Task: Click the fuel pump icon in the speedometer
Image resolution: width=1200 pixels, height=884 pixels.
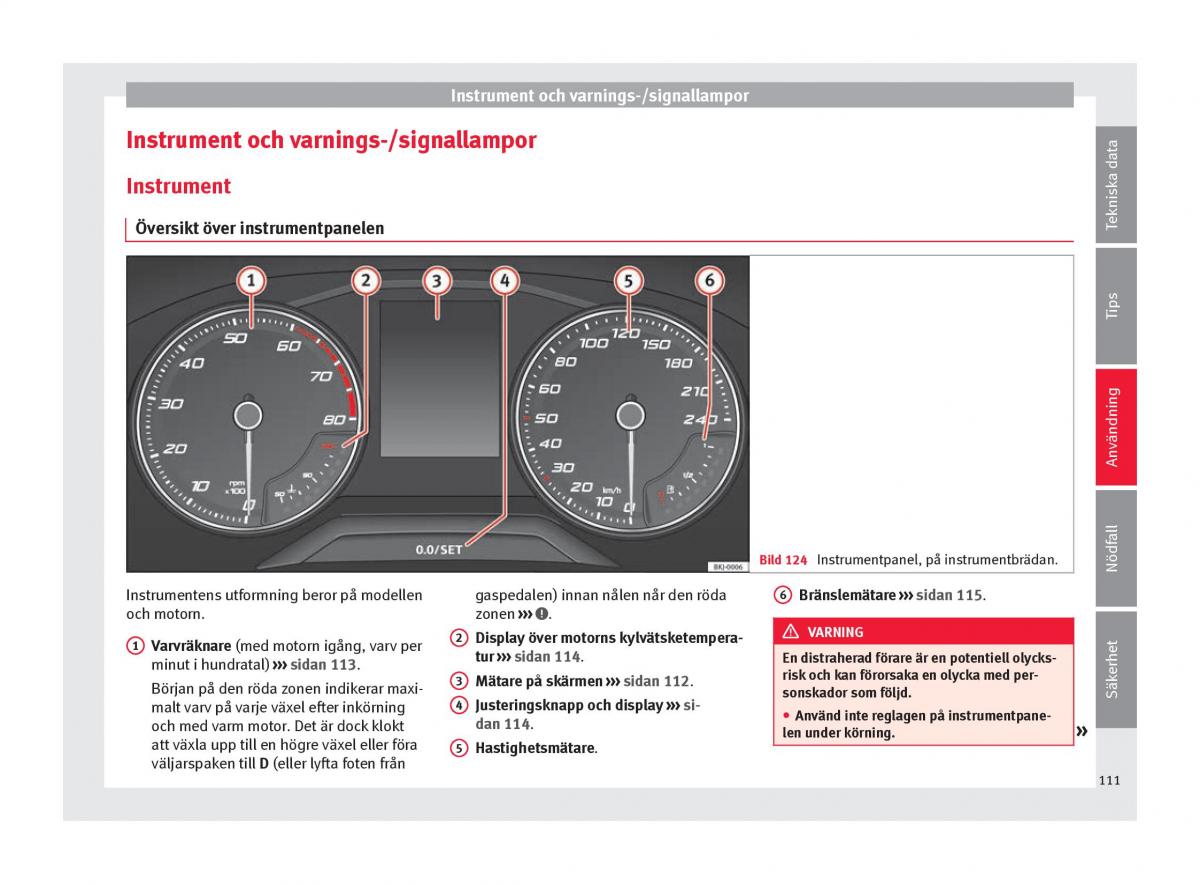Action: 669,489
